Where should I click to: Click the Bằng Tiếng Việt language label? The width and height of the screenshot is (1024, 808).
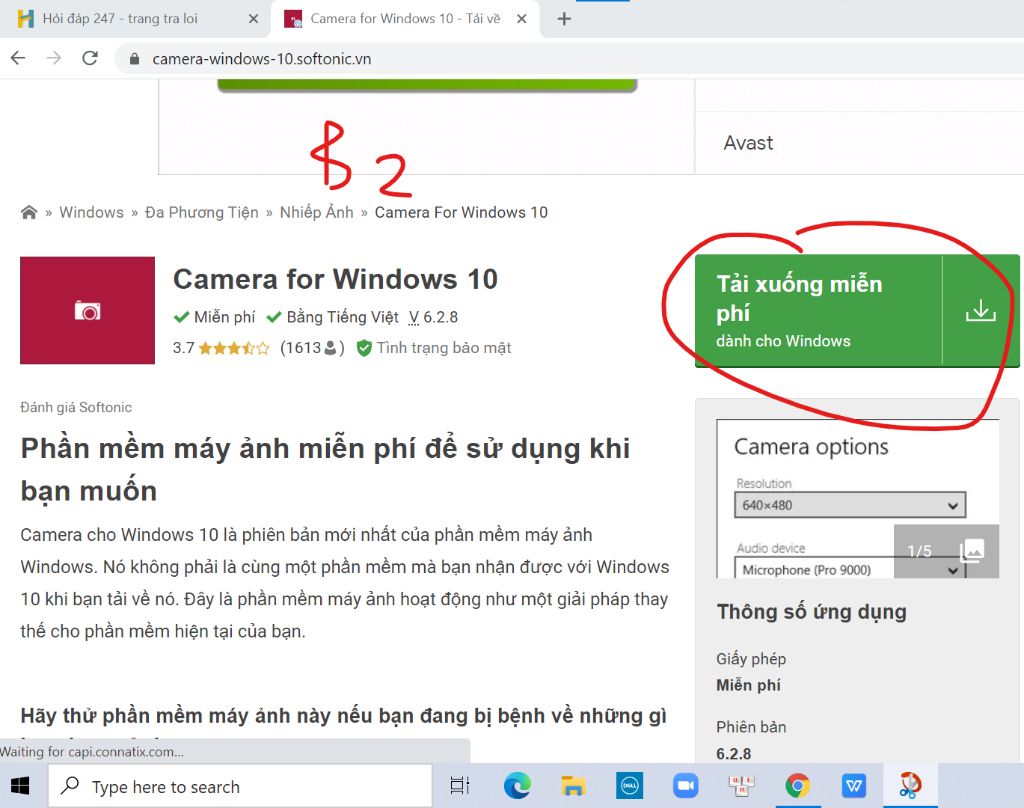click(x=333, y=317)
